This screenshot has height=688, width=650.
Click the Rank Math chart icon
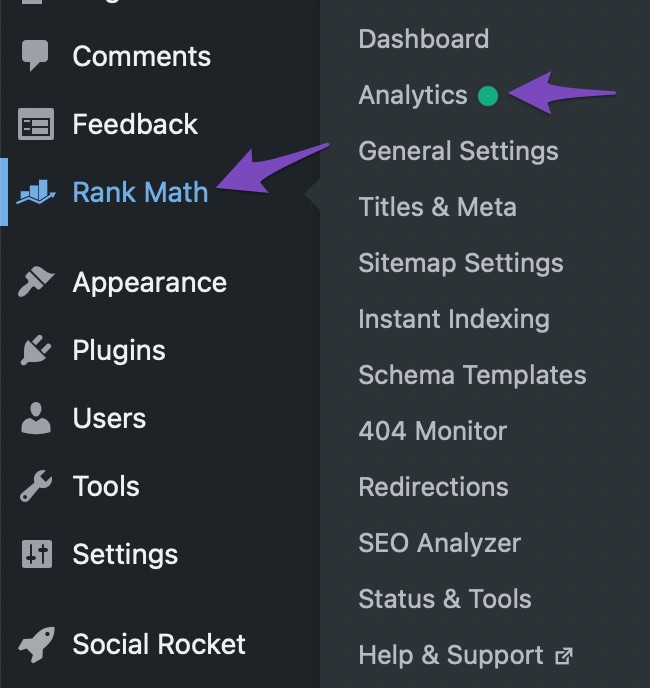pos(36,192)
